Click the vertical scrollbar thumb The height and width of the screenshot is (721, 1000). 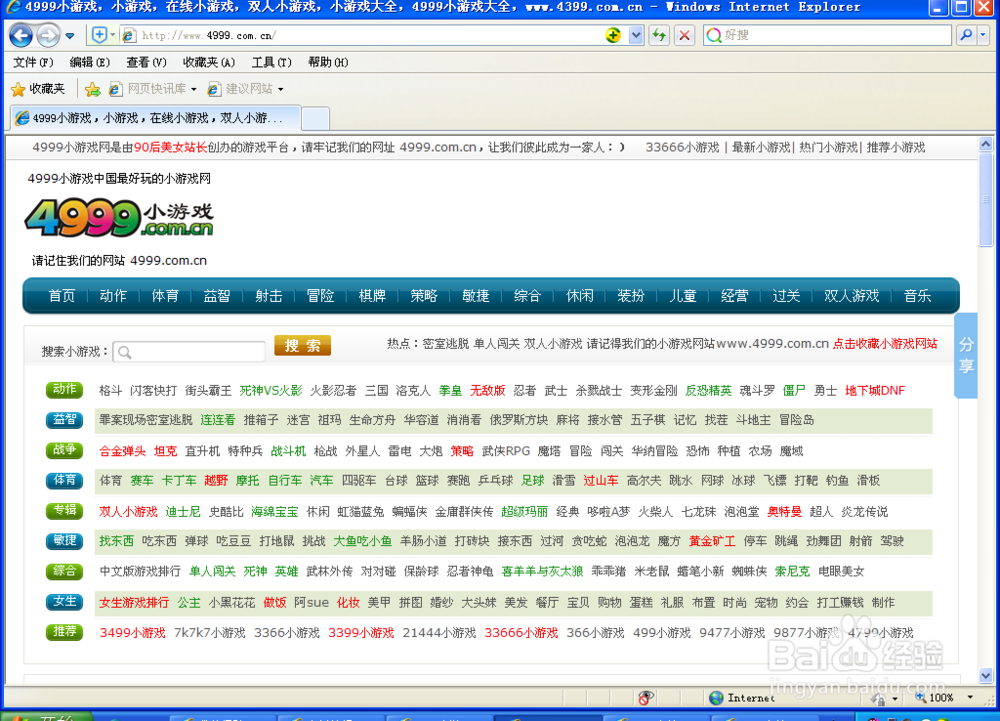(985, 199)
